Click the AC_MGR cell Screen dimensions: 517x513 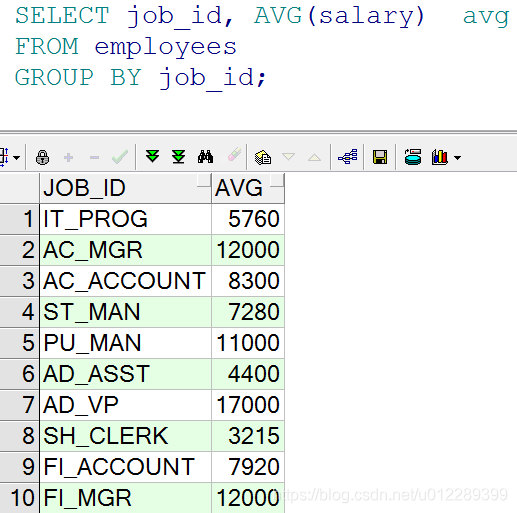125,250
